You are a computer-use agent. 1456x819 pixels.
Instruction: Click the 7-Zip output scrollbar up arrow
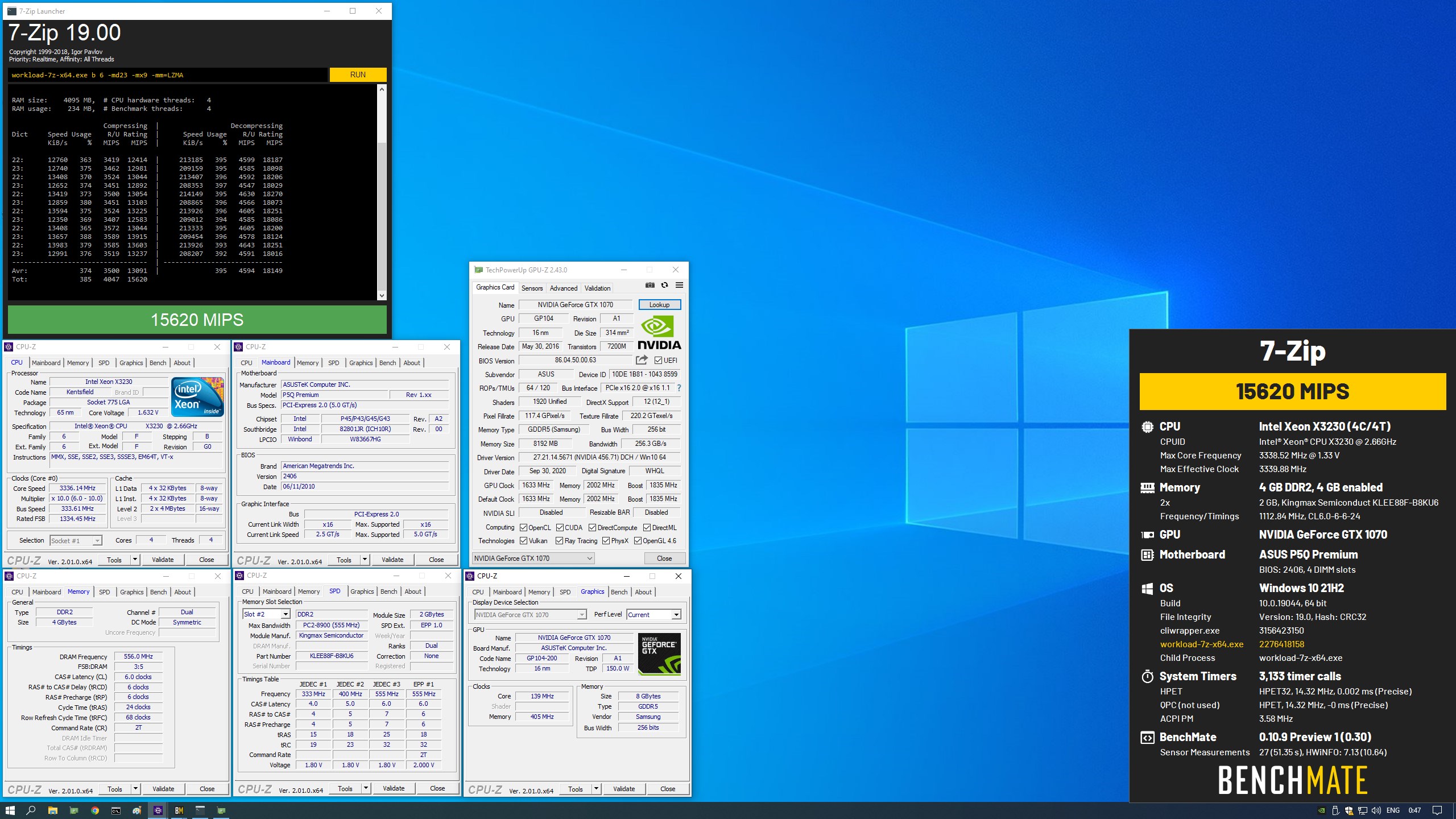(x=382, y=89)
